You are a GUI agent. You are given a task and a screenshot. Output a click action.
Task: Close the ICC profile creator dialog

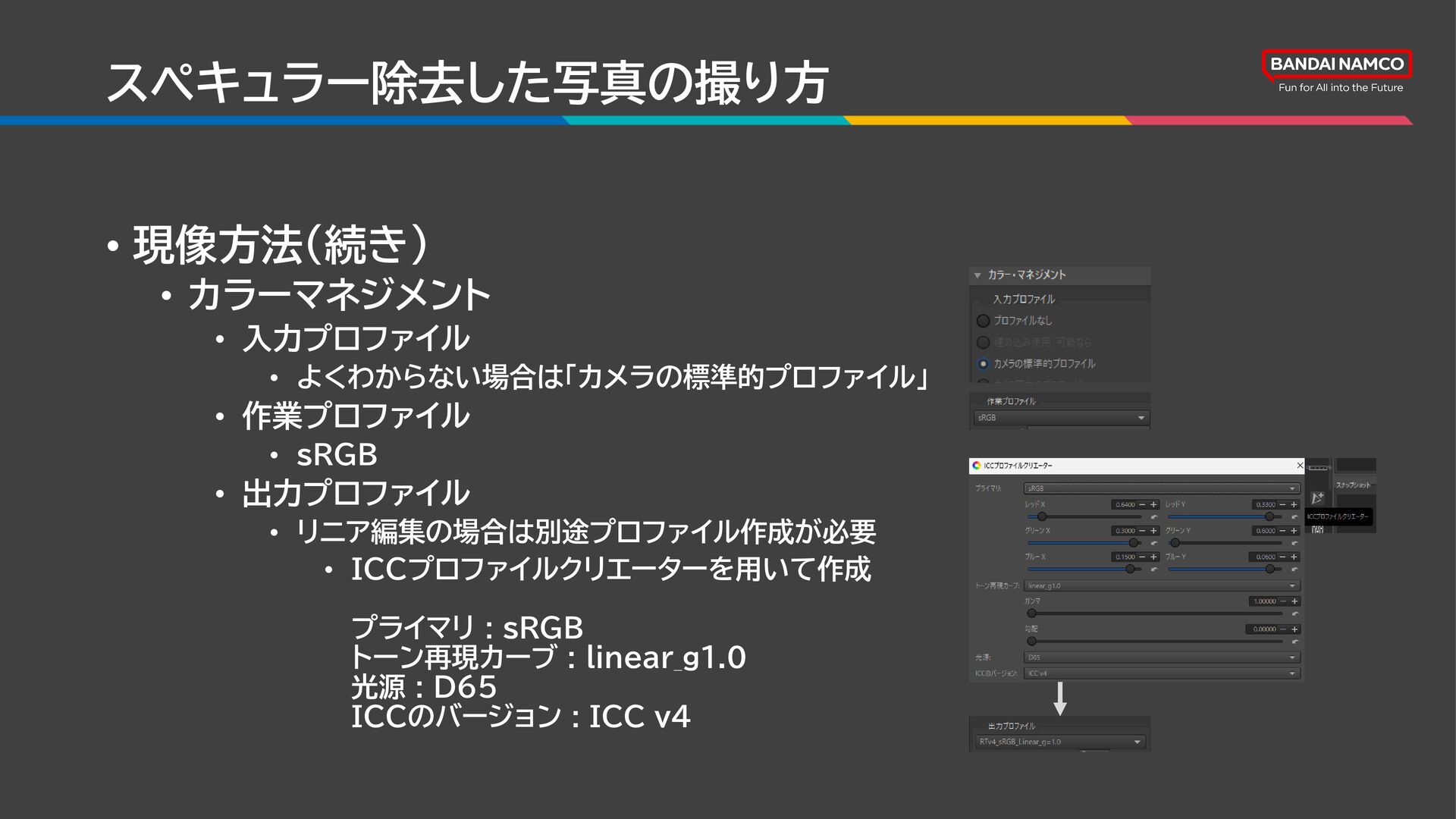point(1300,466)
